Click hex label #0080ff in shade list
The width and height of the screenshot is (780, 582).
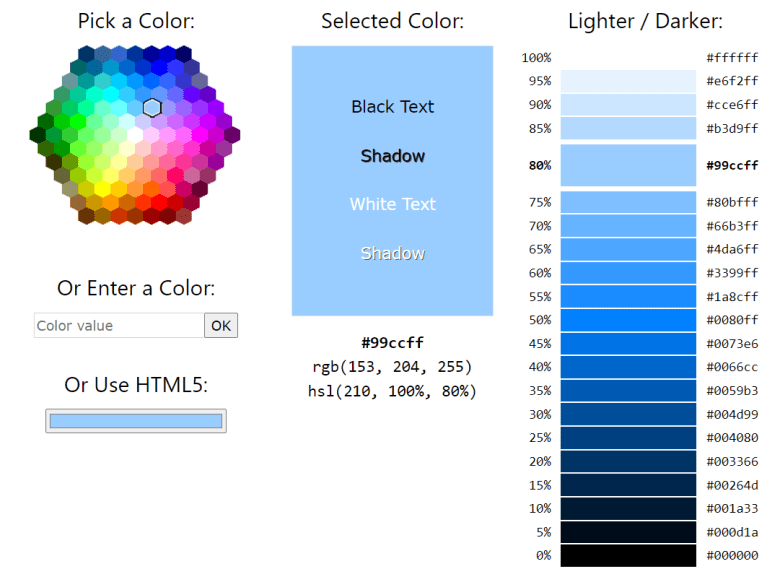pos(732,320)
